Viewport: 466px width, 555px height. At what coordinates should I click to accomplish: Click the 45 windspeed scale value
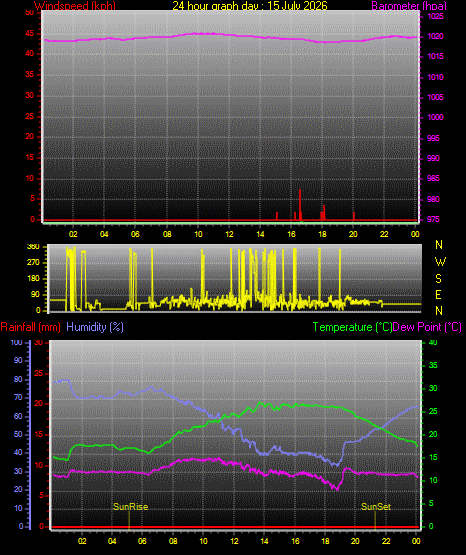click(x=30, y=34)
